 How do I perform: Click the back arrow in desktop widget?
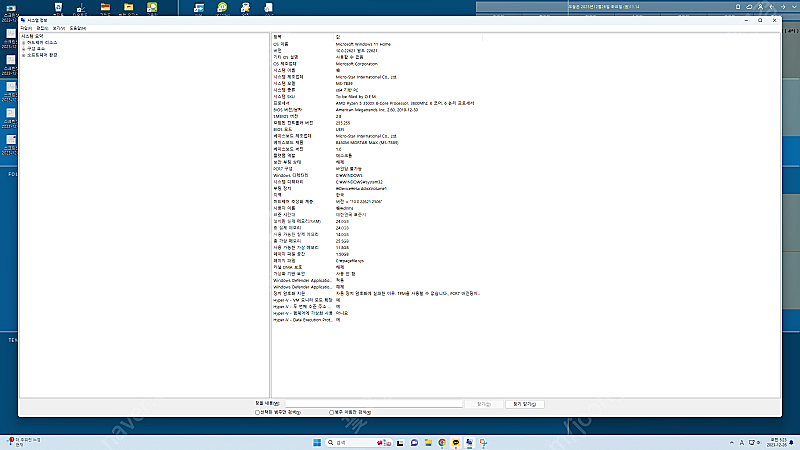point(771,7)
